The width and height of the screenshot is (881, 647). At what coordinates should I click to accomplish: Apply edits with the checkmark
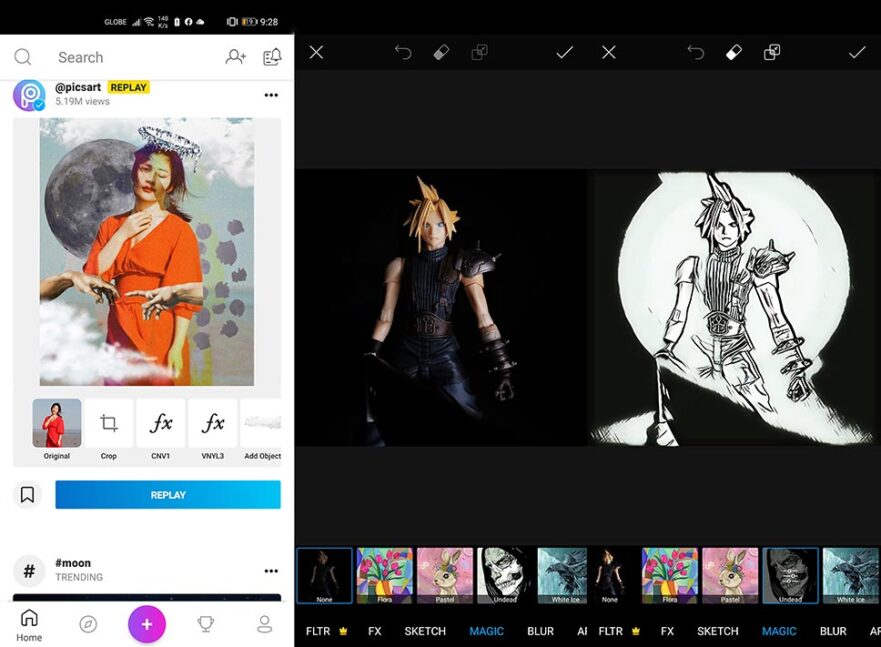564,52
